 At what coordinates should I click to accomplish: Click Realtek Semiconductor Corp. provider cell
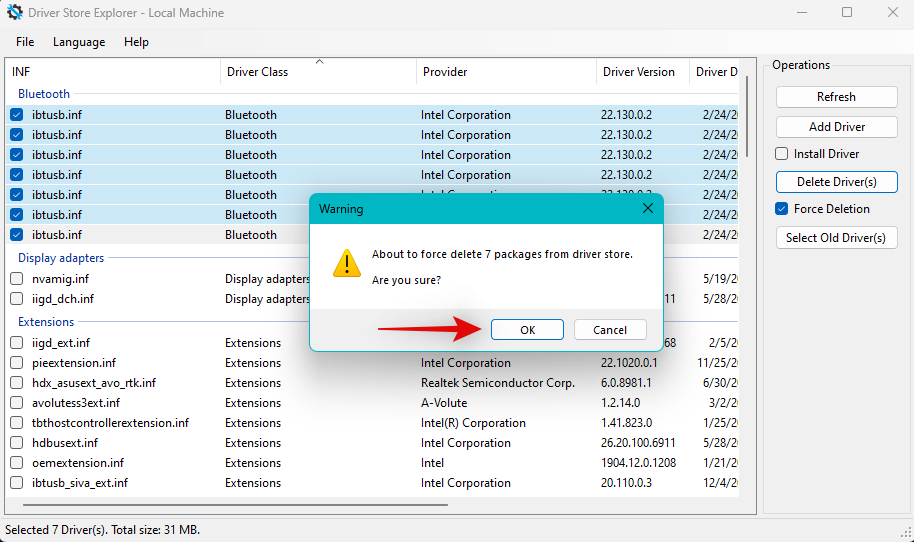click(x=498, y=383)
